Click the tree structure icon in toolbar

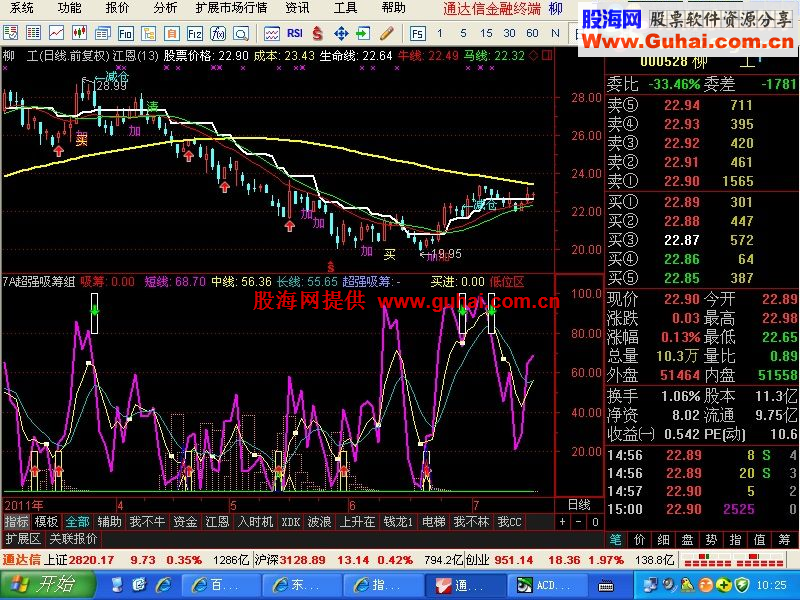148,33
